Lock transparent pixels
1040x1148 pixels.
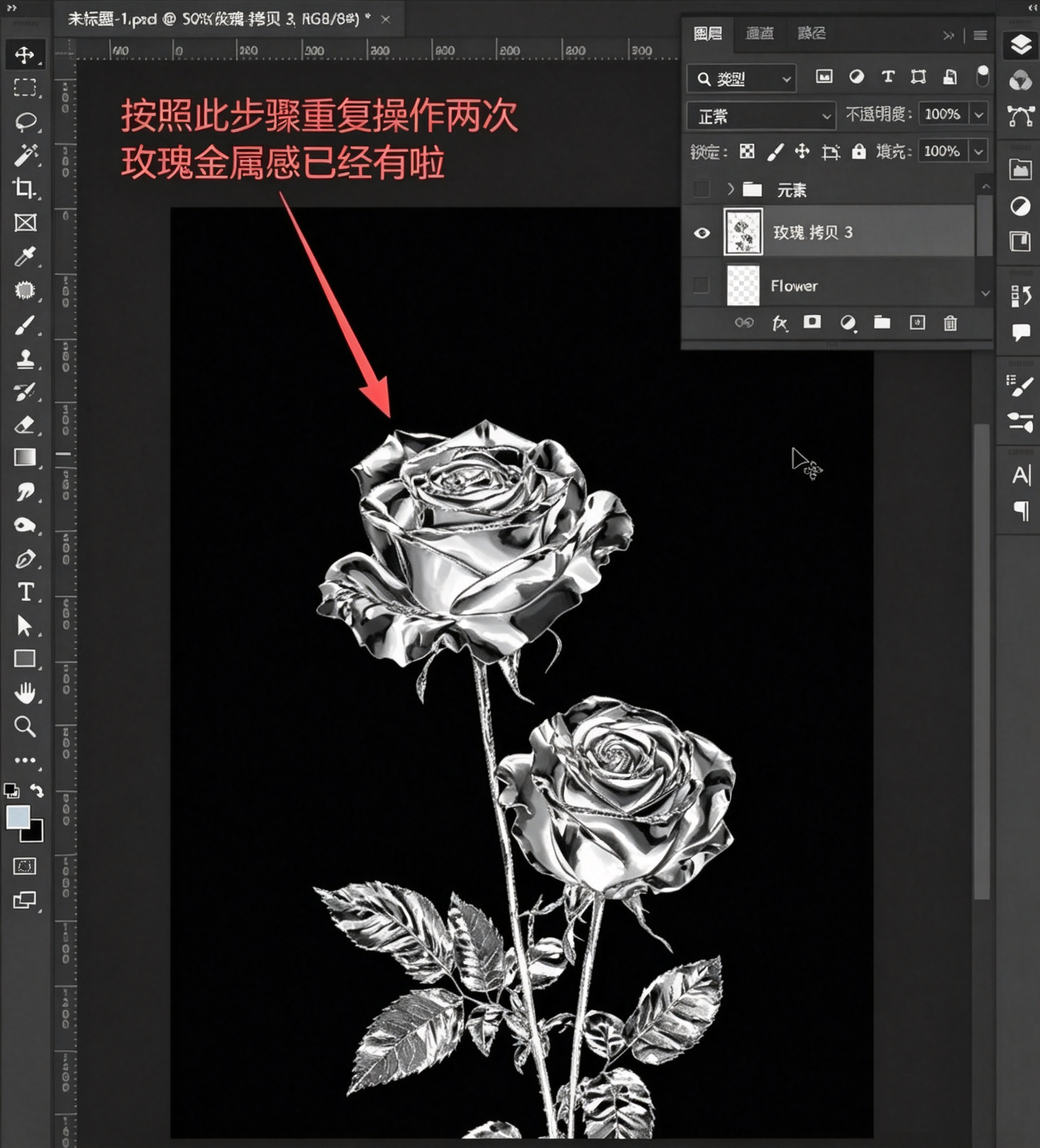click(x=747, y=151)
